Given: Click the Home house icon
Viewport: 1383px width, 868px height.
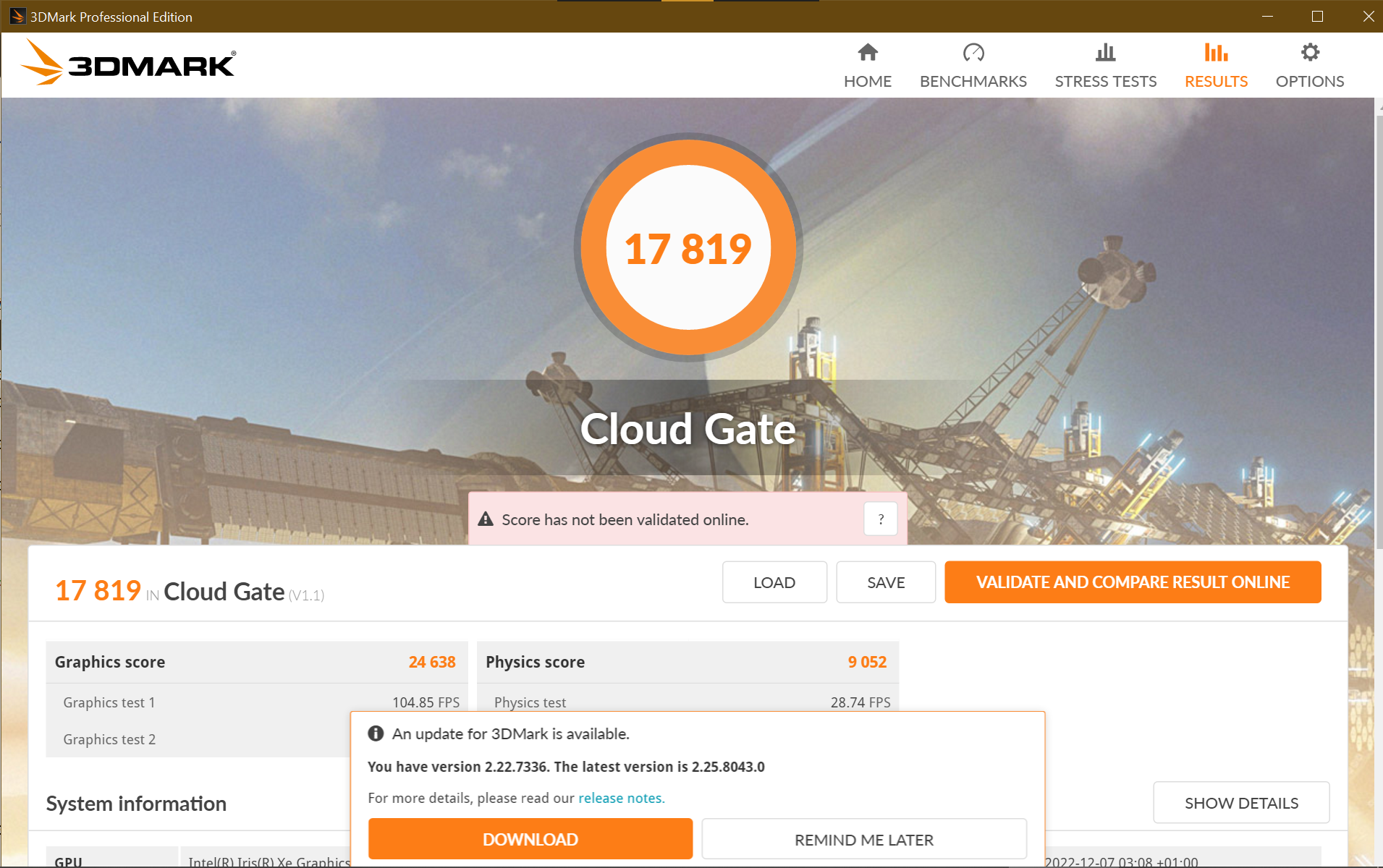Looking at the screenshot, I should [x=868, y=52].
